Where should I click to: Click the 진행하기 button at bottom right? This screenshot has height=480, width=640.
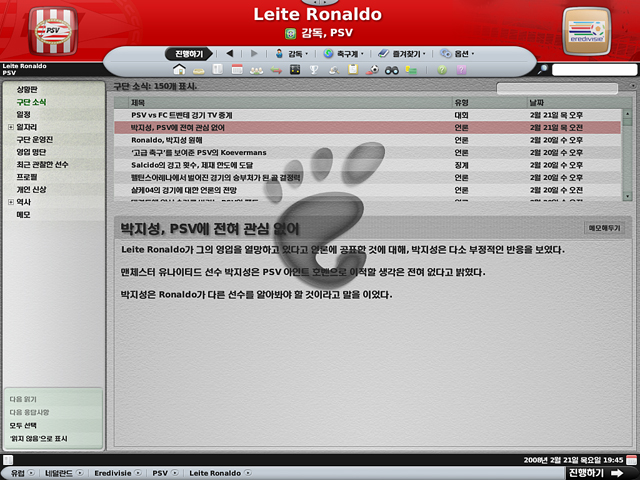(595, 473)
